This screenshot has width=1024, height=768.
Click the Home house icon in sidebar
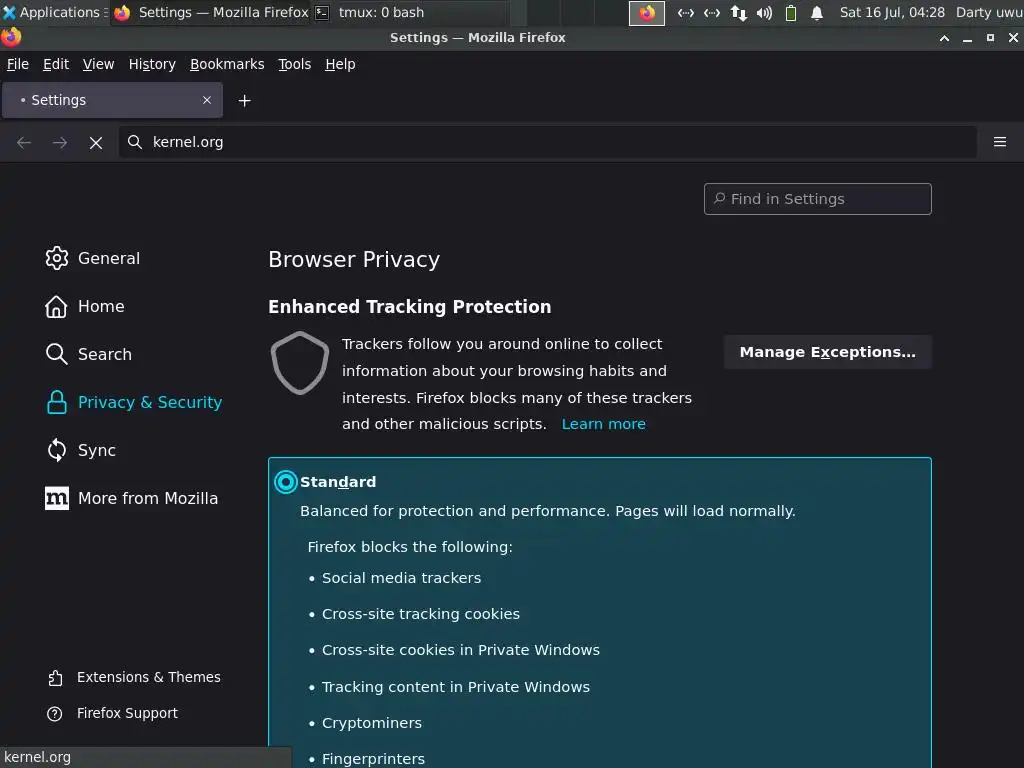click(x=57, y=306)
